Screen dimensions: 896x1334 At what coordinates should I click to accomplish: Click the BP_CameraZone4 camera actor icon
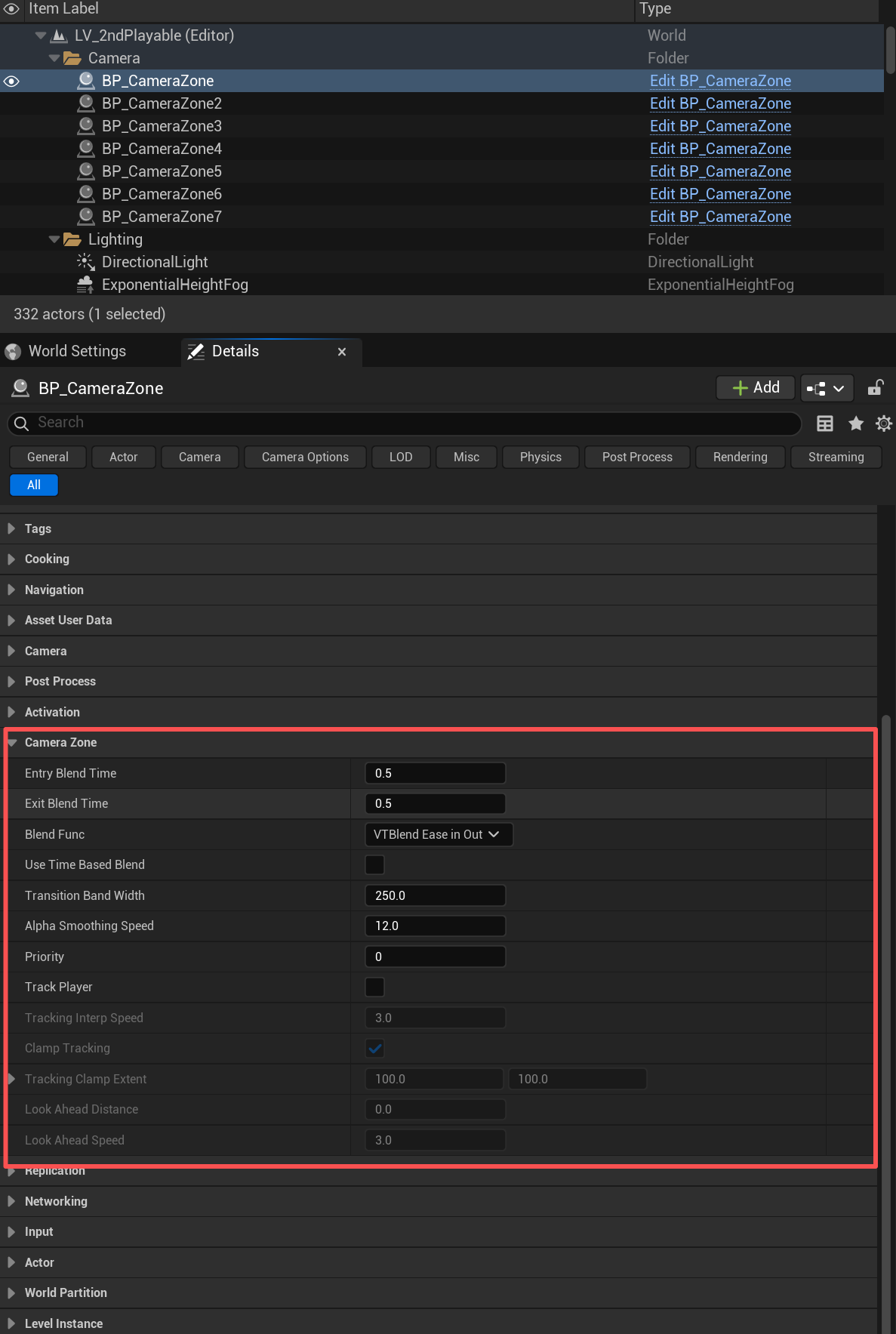(x=86, y=149)
